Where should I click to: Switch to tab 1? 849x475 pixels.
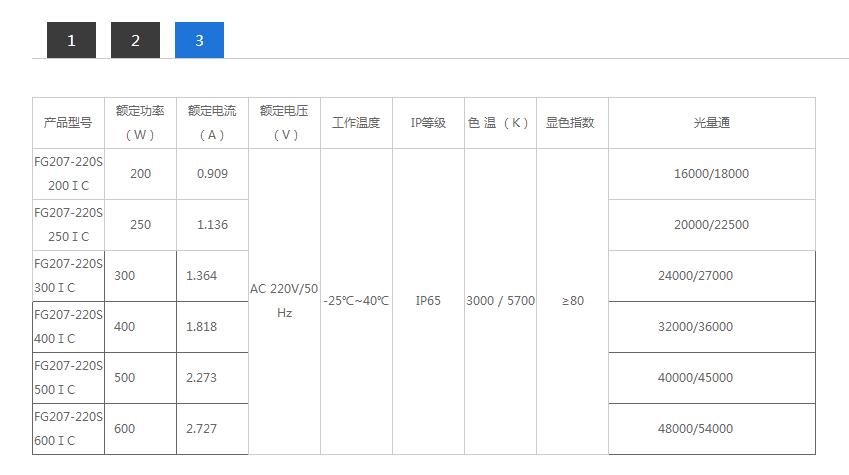71,40
